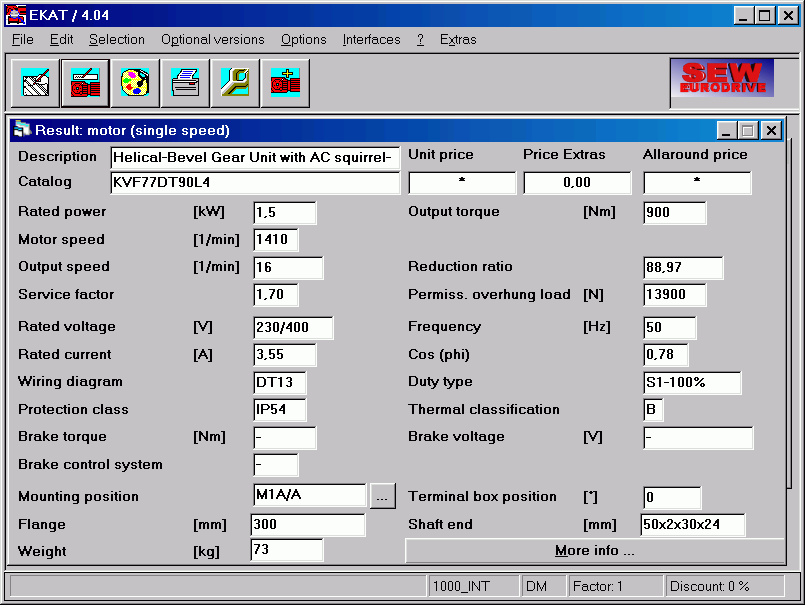The width and height of the screenshot is (805, 605).
Task: Click the overhung load value 13900
Action: (x=675, y=295)
